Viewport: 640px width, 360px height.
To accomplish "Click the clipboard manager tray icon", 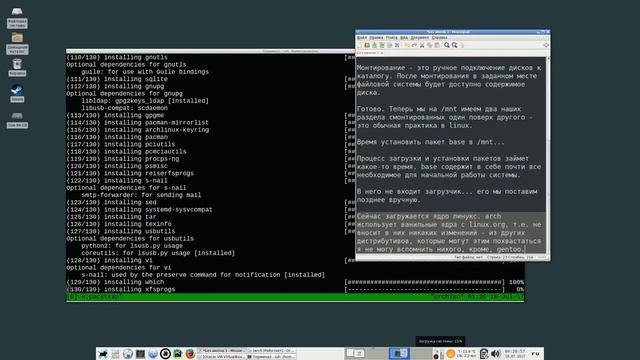I will point(484,353).
